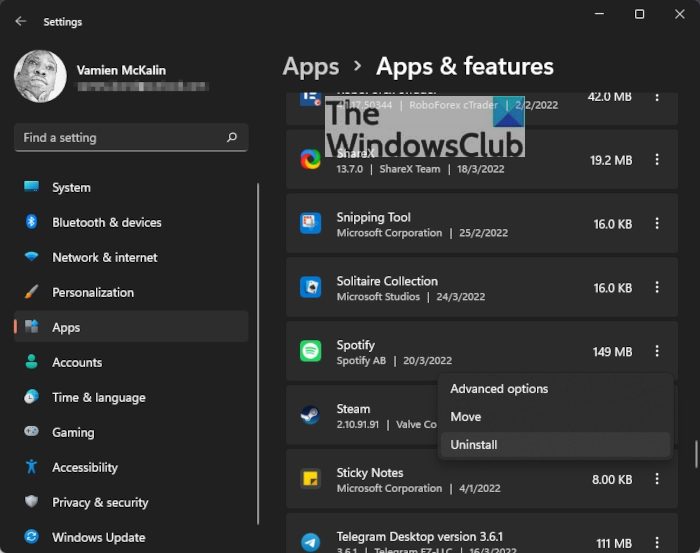
Task: Select Move in the context menu
Action: point(466,417)
